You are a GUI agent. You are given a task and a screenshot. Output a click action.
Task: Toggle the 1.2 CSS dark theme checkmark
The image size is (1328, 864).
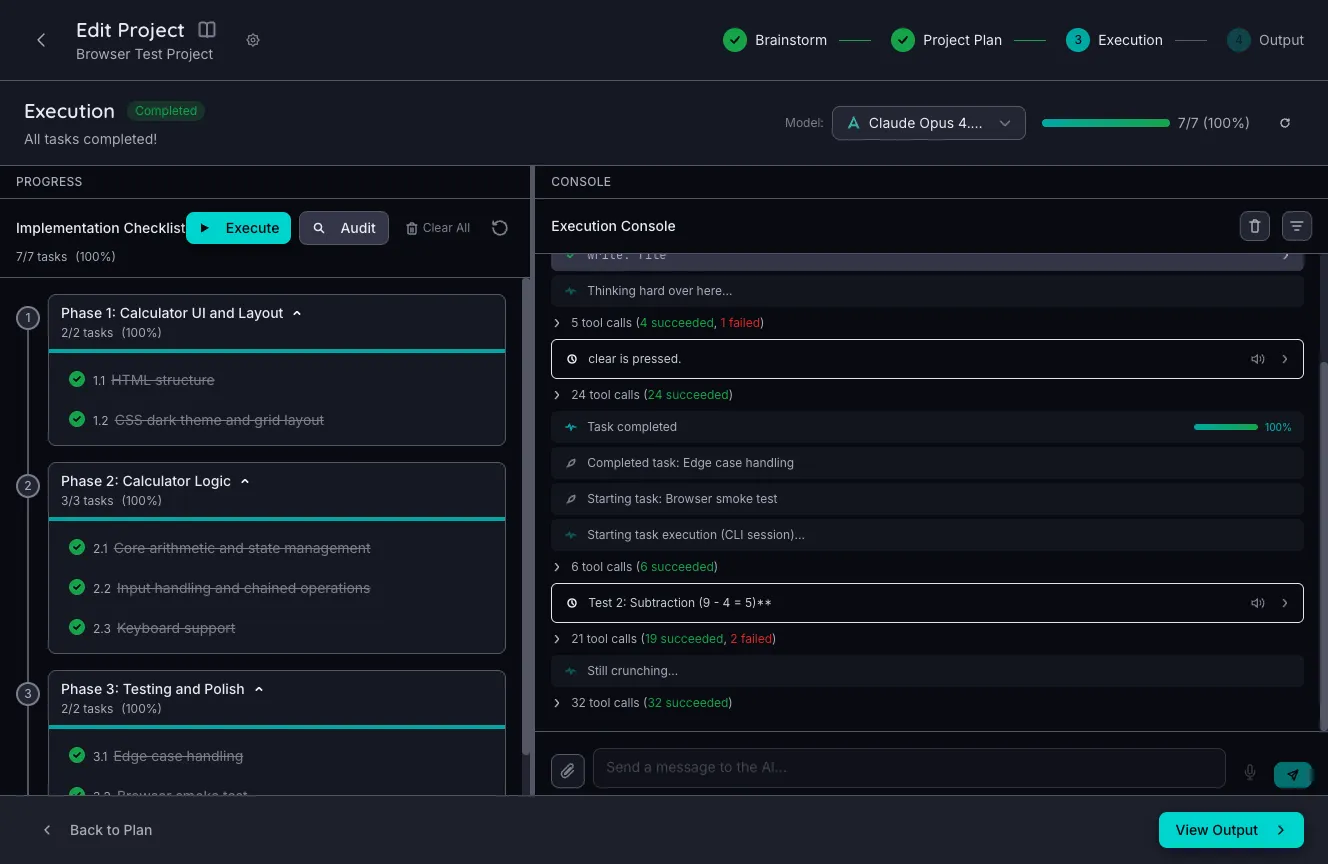(x=77, y=419)
